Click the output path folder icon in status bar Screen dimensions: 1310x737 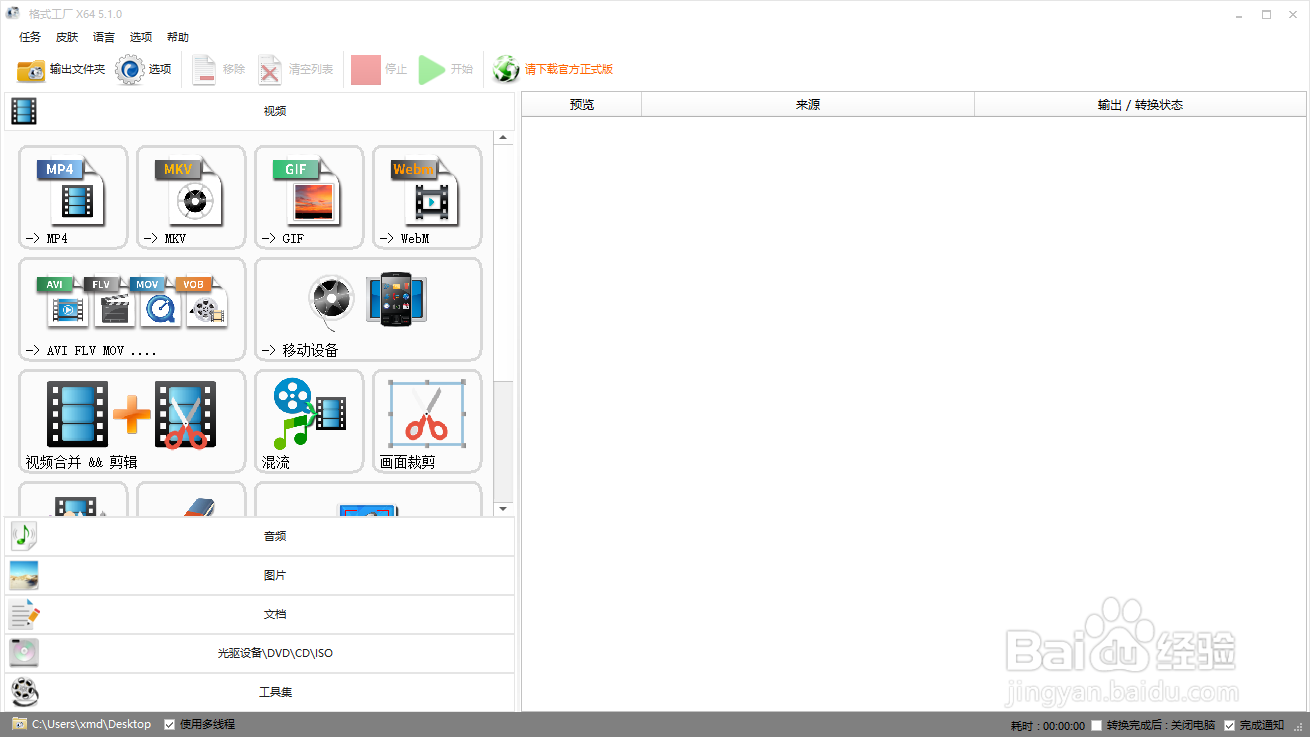[x=19, y=724]
